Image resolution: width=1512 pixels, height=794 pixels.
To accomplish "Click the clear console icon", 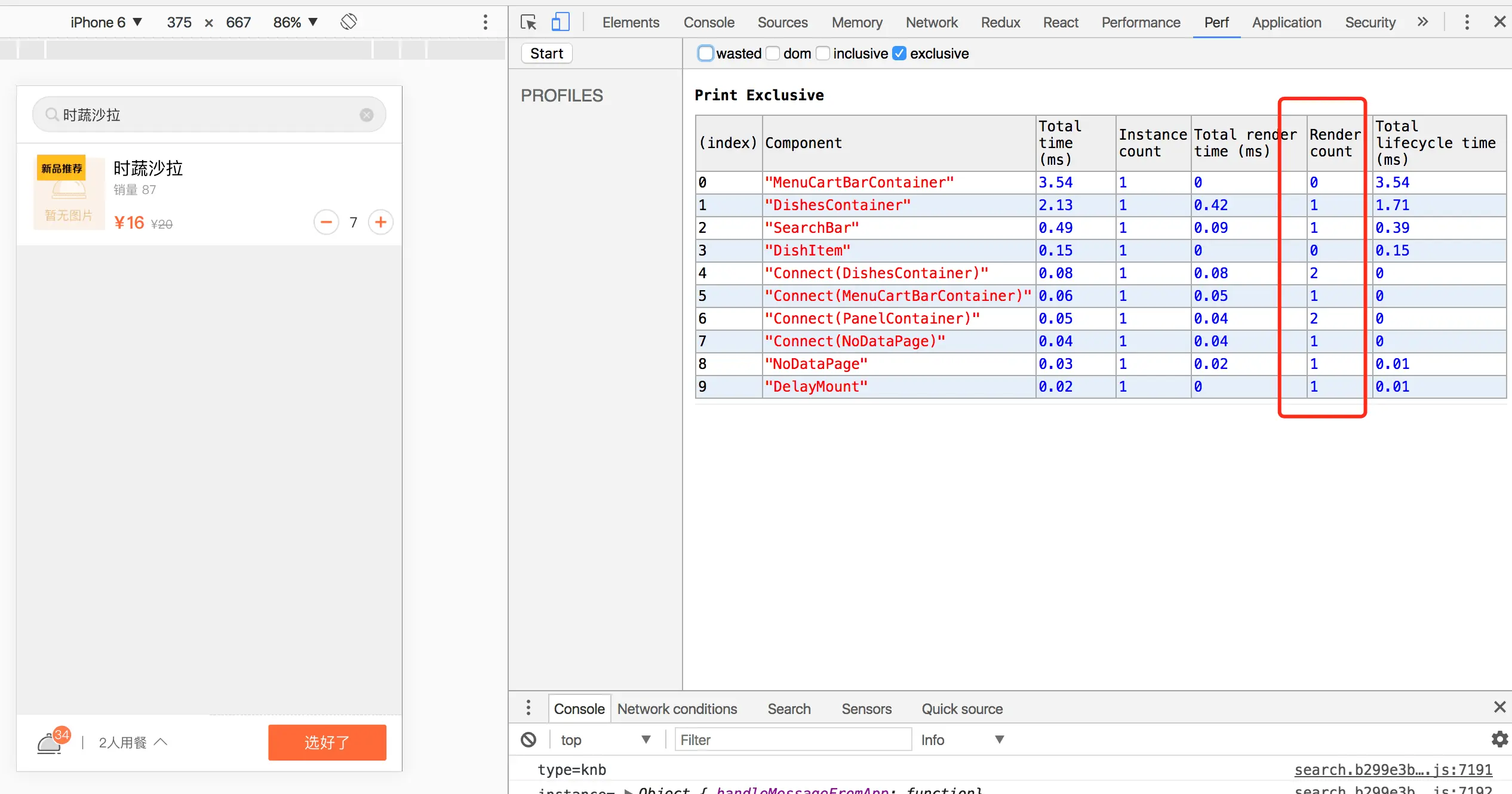I will (x=528, y=740).
